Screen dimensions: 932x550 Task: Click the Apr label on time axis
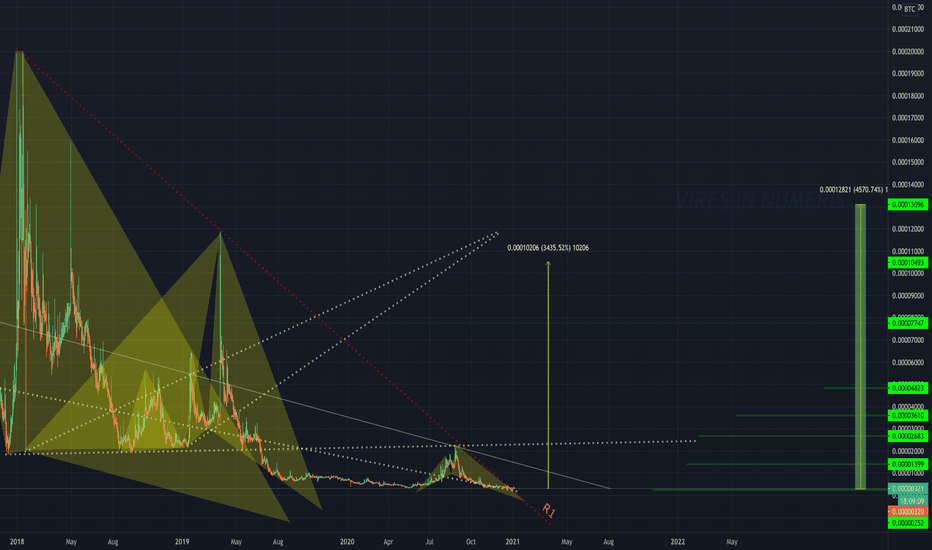(388, 542)
